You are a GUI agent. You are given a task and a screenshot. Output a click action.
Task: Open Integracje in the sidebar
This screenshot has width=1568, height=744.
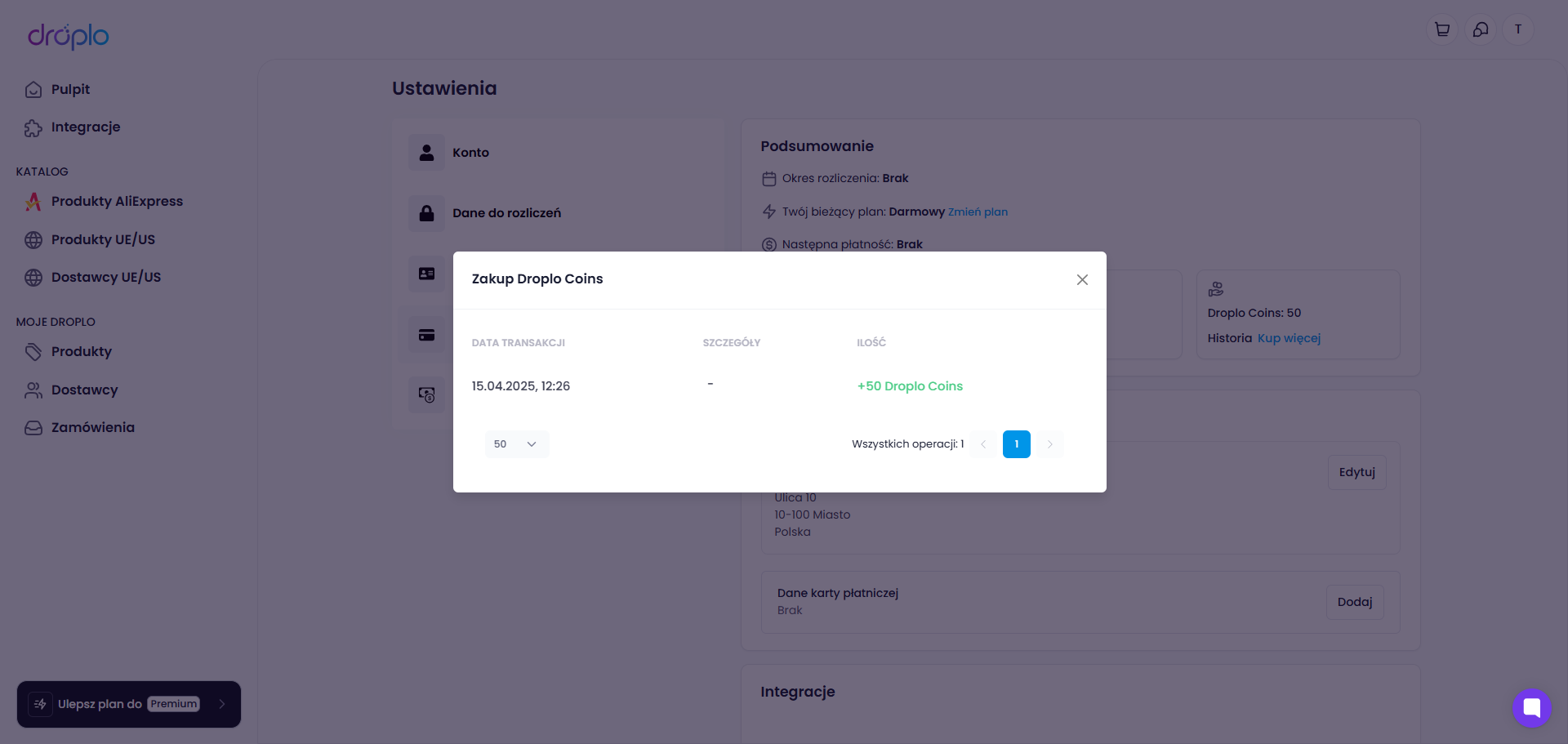[86, 127]
